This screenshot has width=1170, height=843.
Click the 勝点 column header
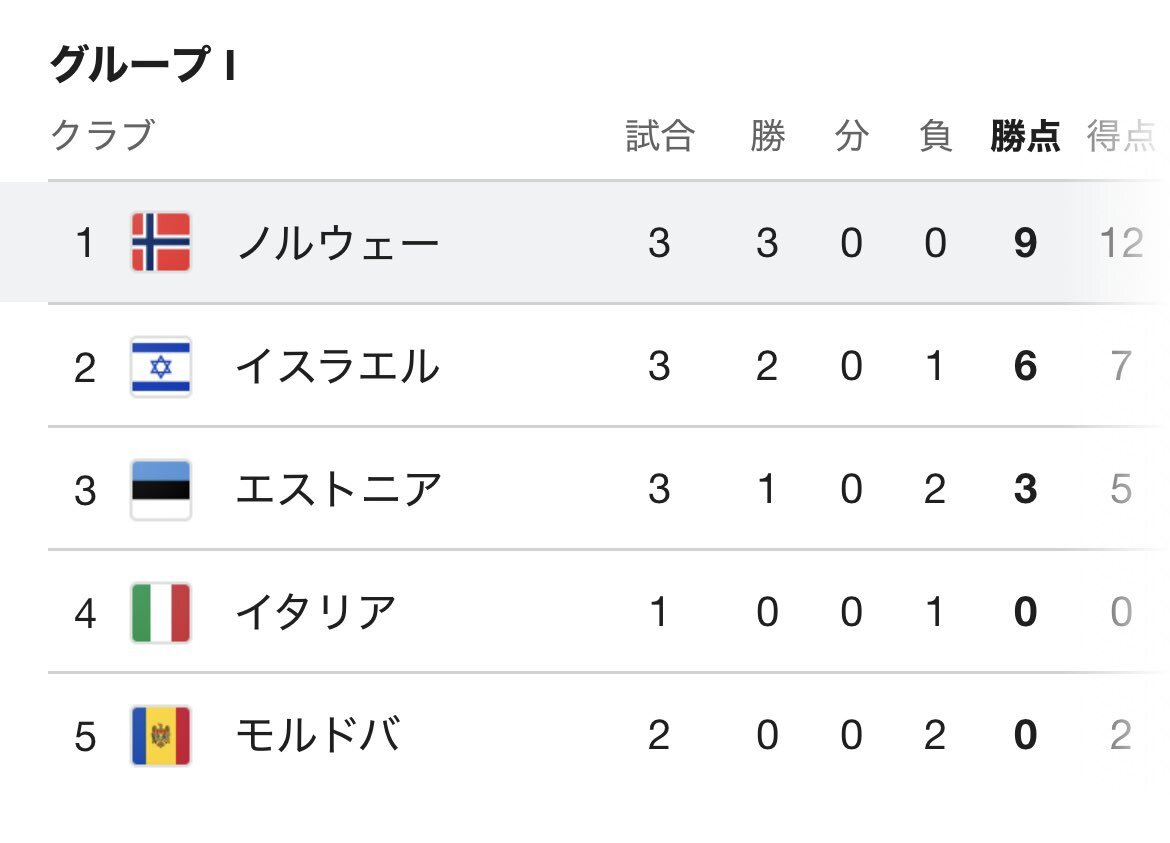click(1025, 137)
